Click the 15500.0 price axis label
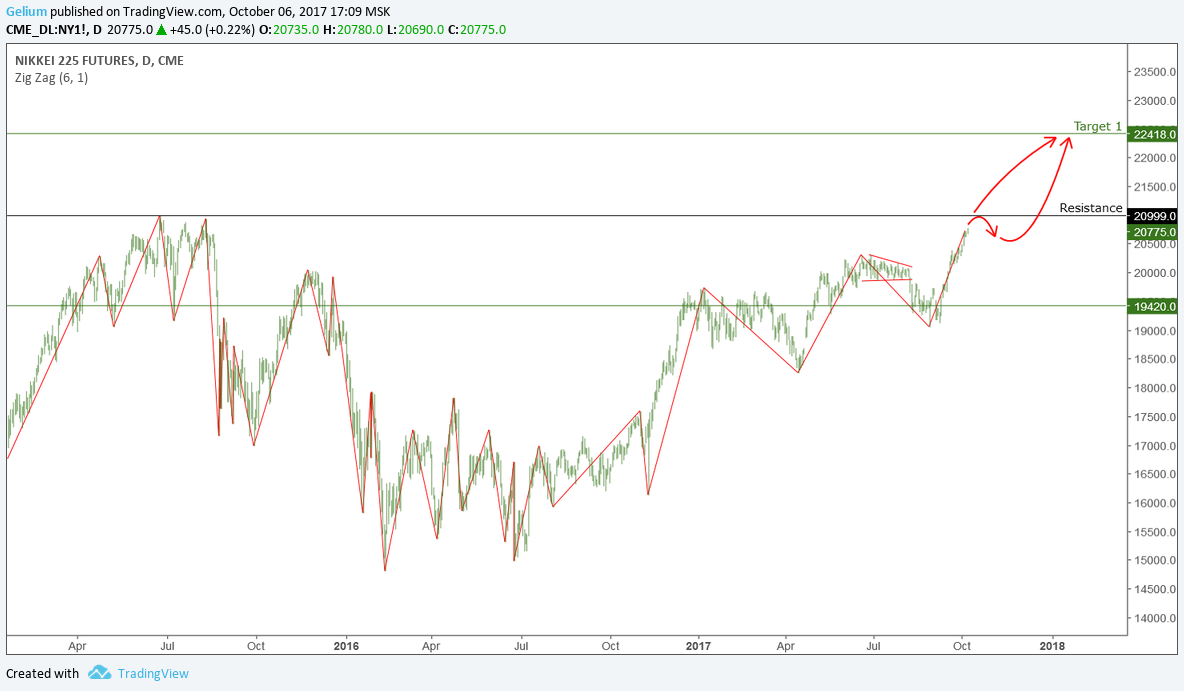 coord(1155,532)
